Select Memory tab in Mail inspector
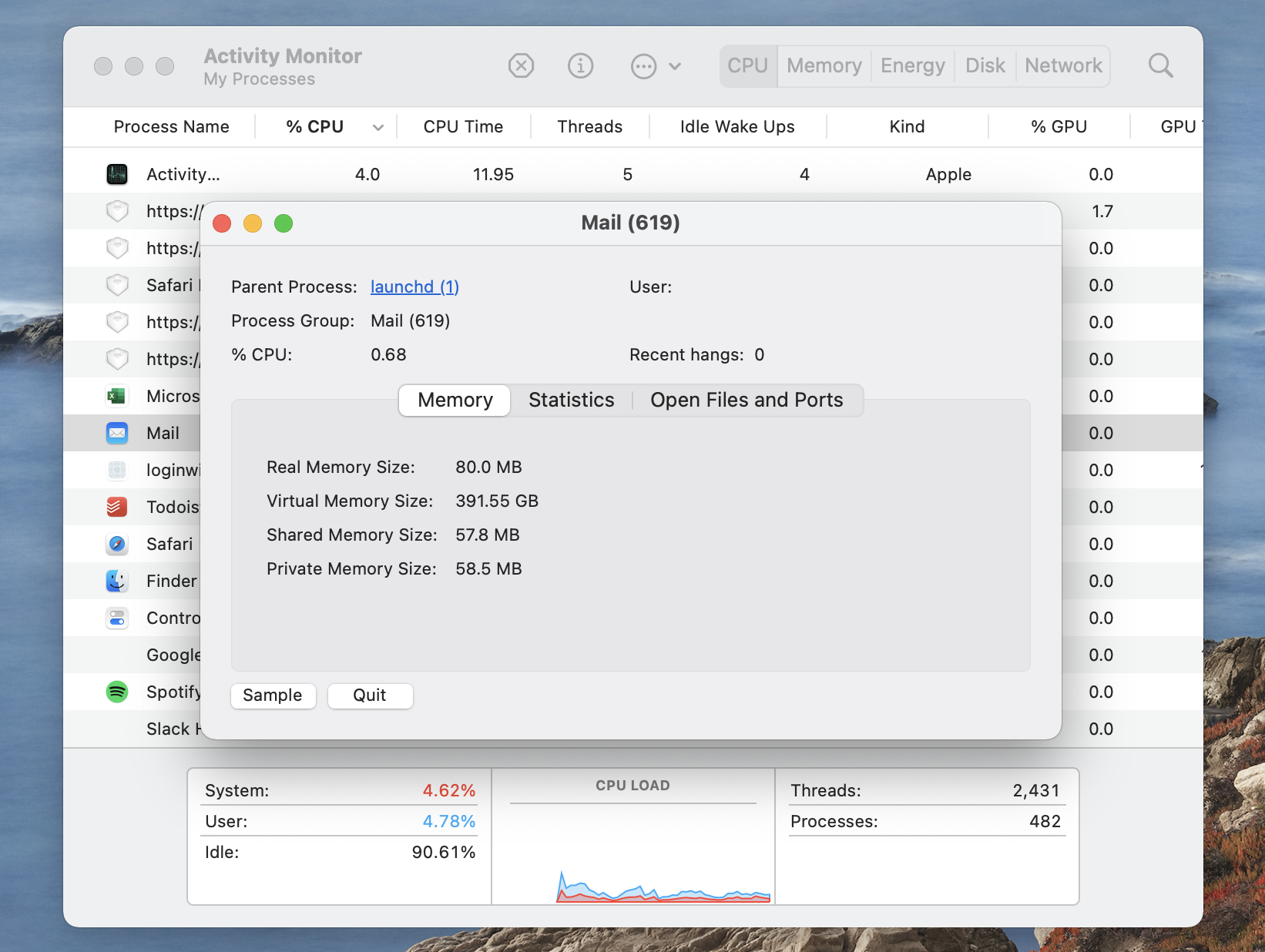 [x=455, y=400]
